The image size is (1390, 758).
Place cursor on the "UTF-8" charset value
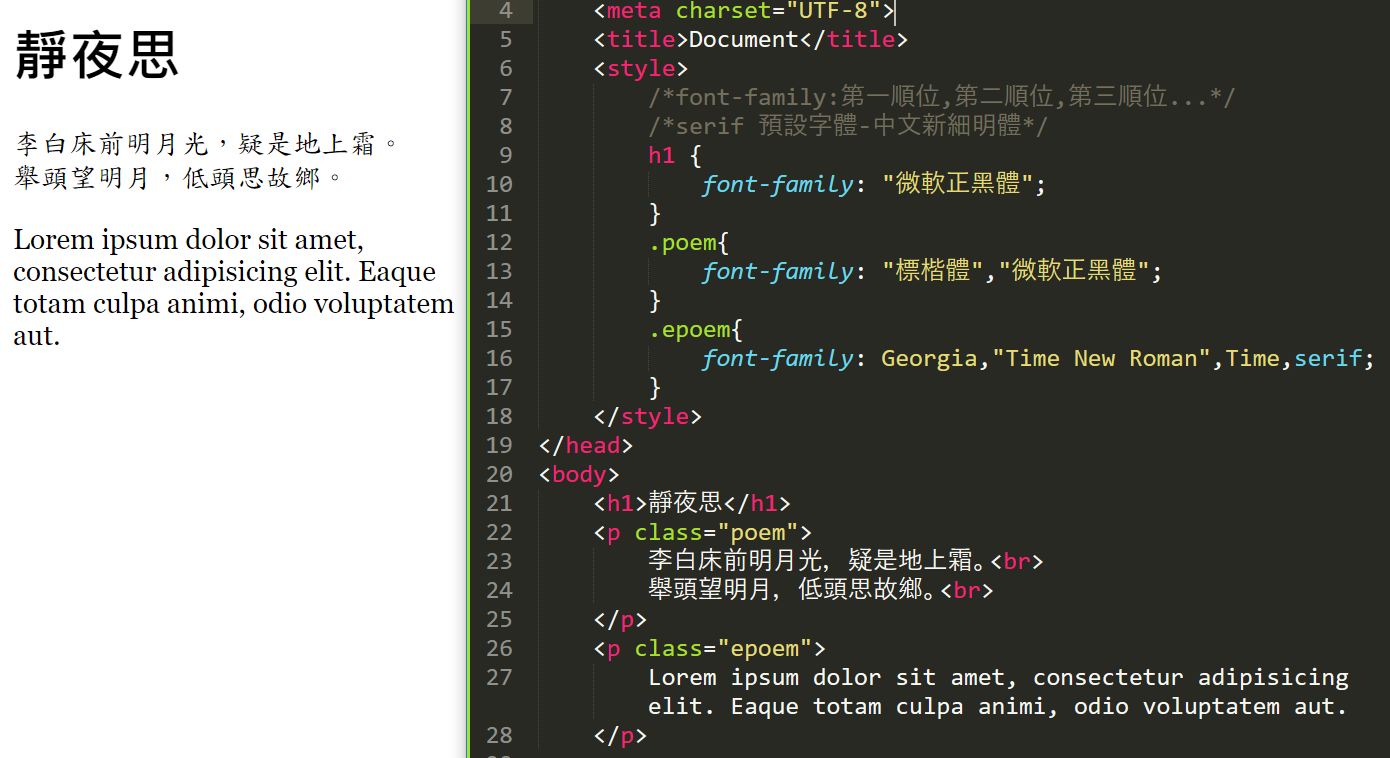825,11
